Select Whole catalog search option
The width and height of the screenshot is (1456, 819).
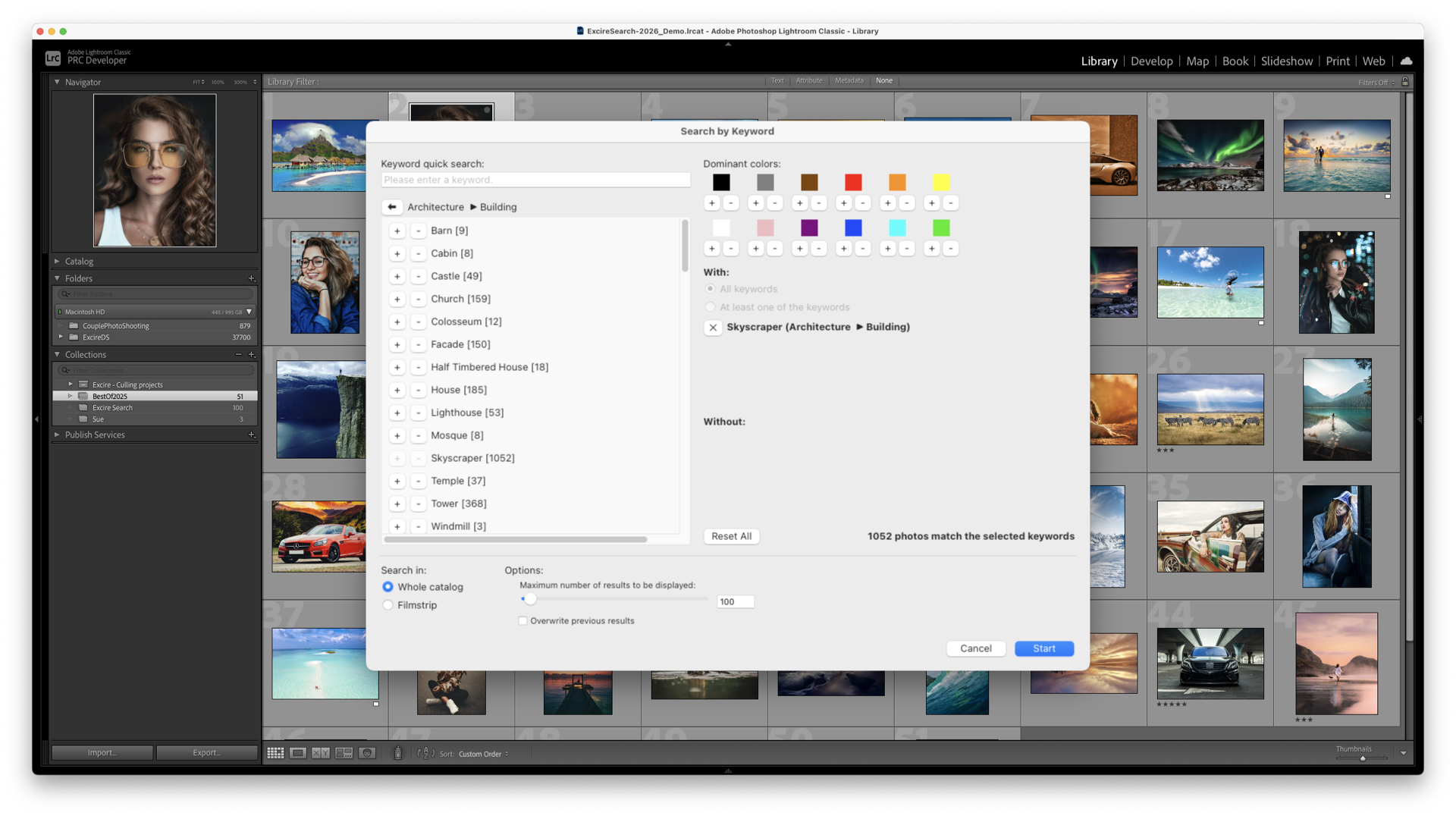tap(388, 587)
